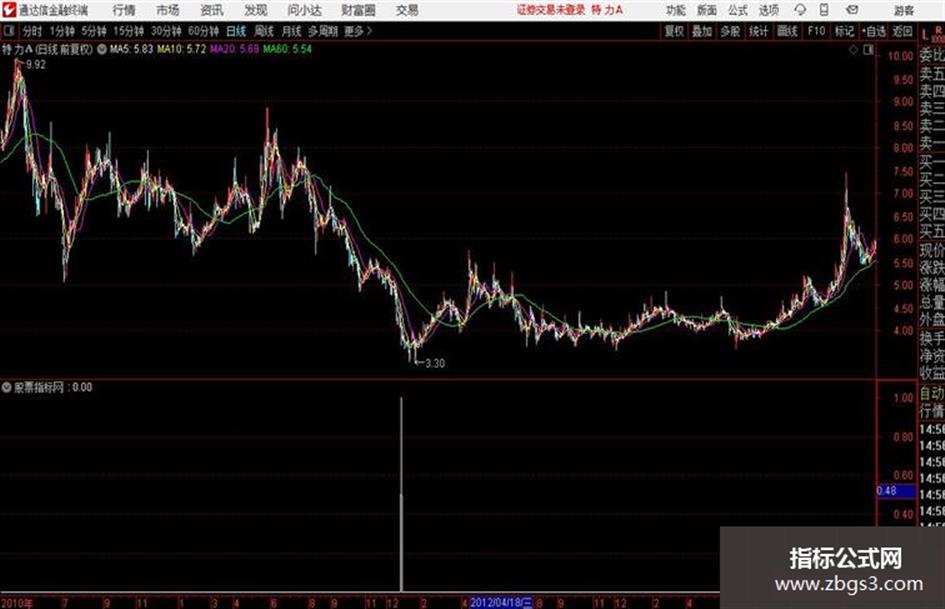Select the 自动 tab in right panel
Viewport: 945px width, 609px height.
(x=932, y=394)
